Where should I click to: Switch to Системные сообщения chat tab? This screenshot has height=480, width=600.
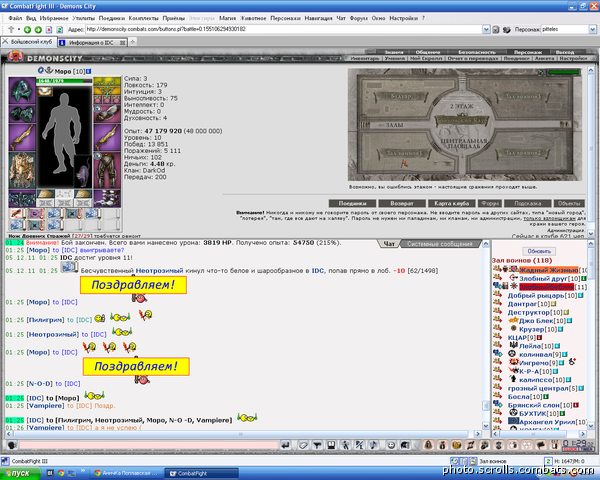pos(439,244)
